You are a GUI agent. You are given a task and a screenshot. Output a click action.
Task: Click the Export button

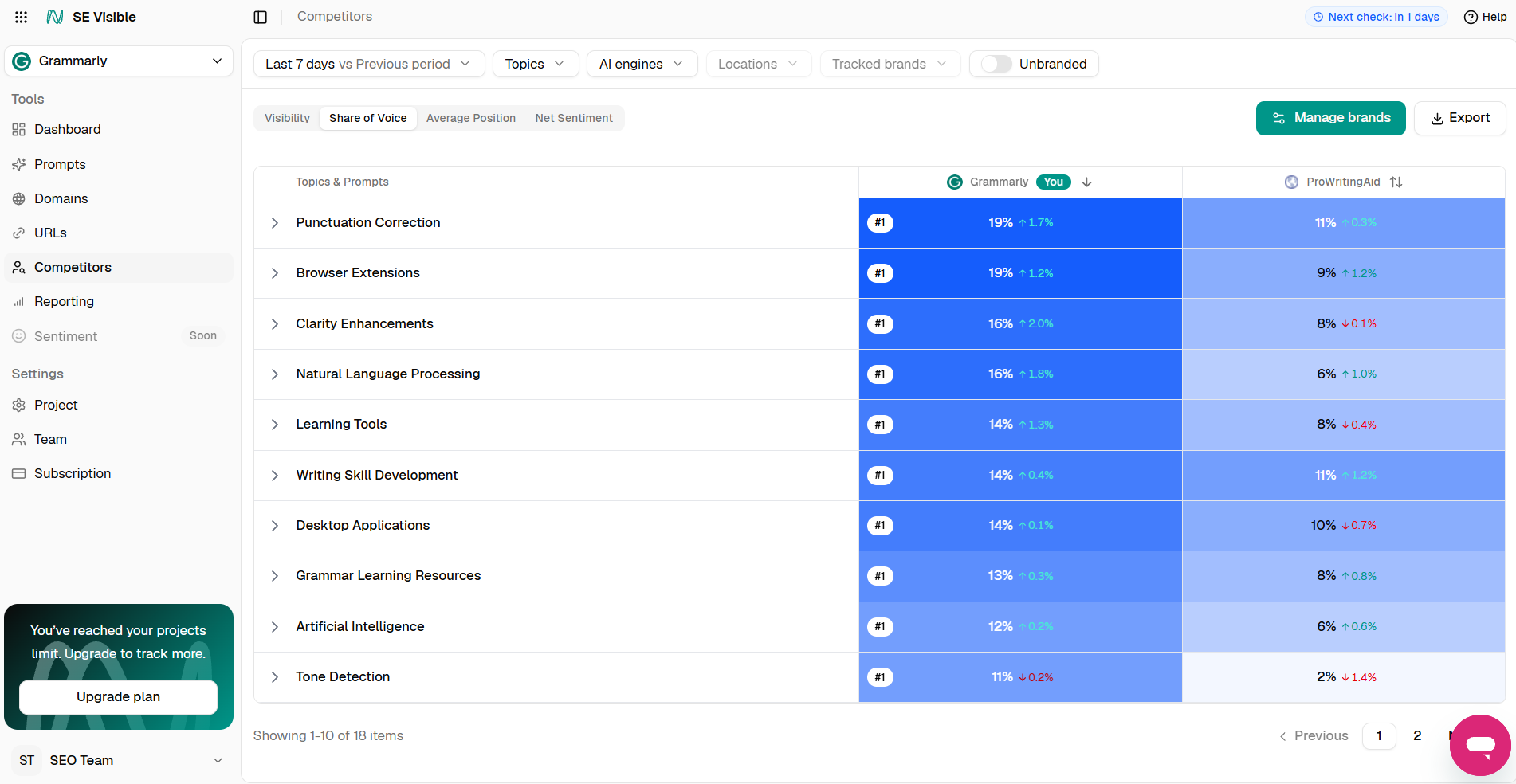tap(1460, 118)
